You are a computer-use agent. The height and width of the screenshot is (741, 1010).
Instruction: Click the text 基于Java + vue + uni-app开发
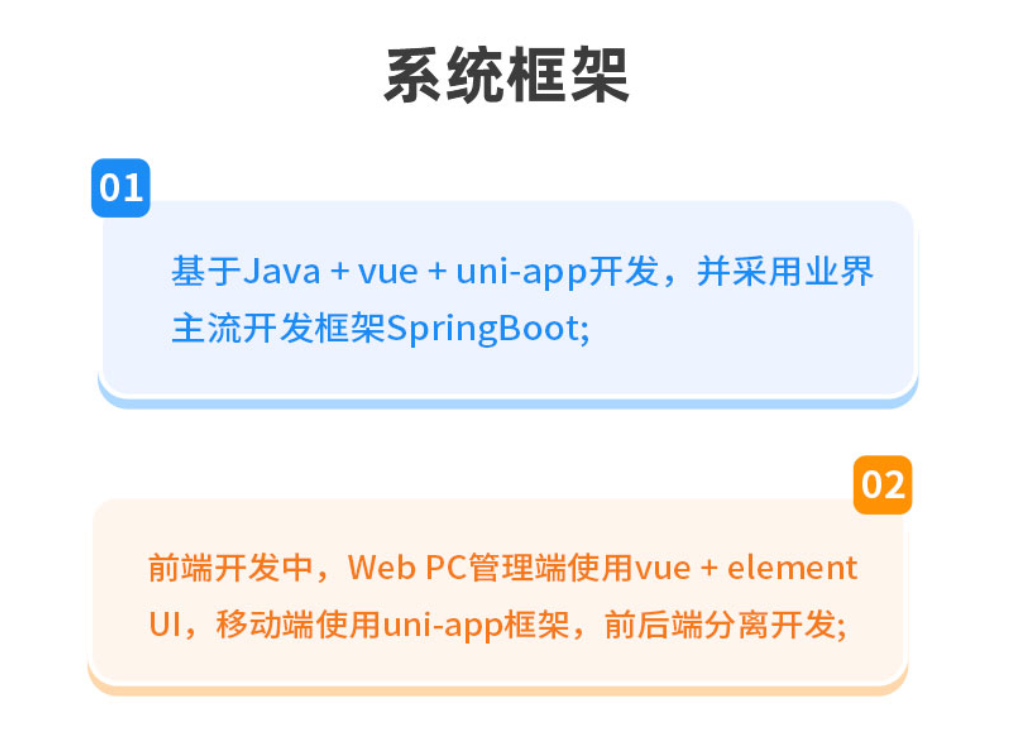[415, 271]
